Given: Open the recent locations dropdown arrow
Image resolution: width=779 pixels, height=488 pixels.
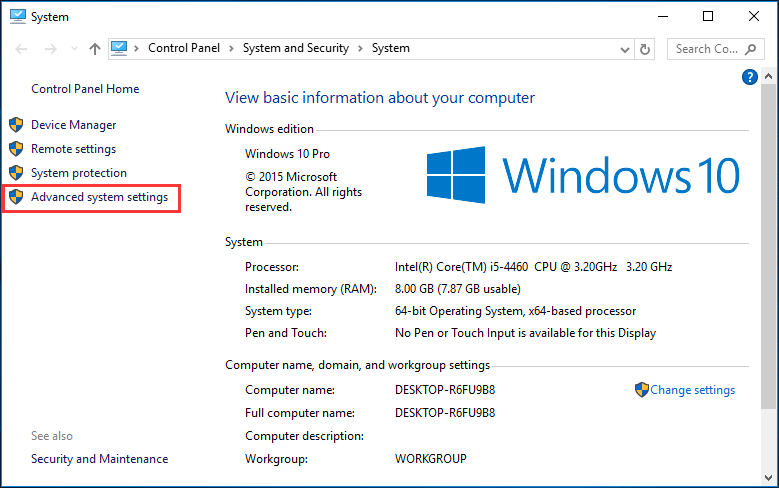Looking at the screenshot, I should click(72, 48).
